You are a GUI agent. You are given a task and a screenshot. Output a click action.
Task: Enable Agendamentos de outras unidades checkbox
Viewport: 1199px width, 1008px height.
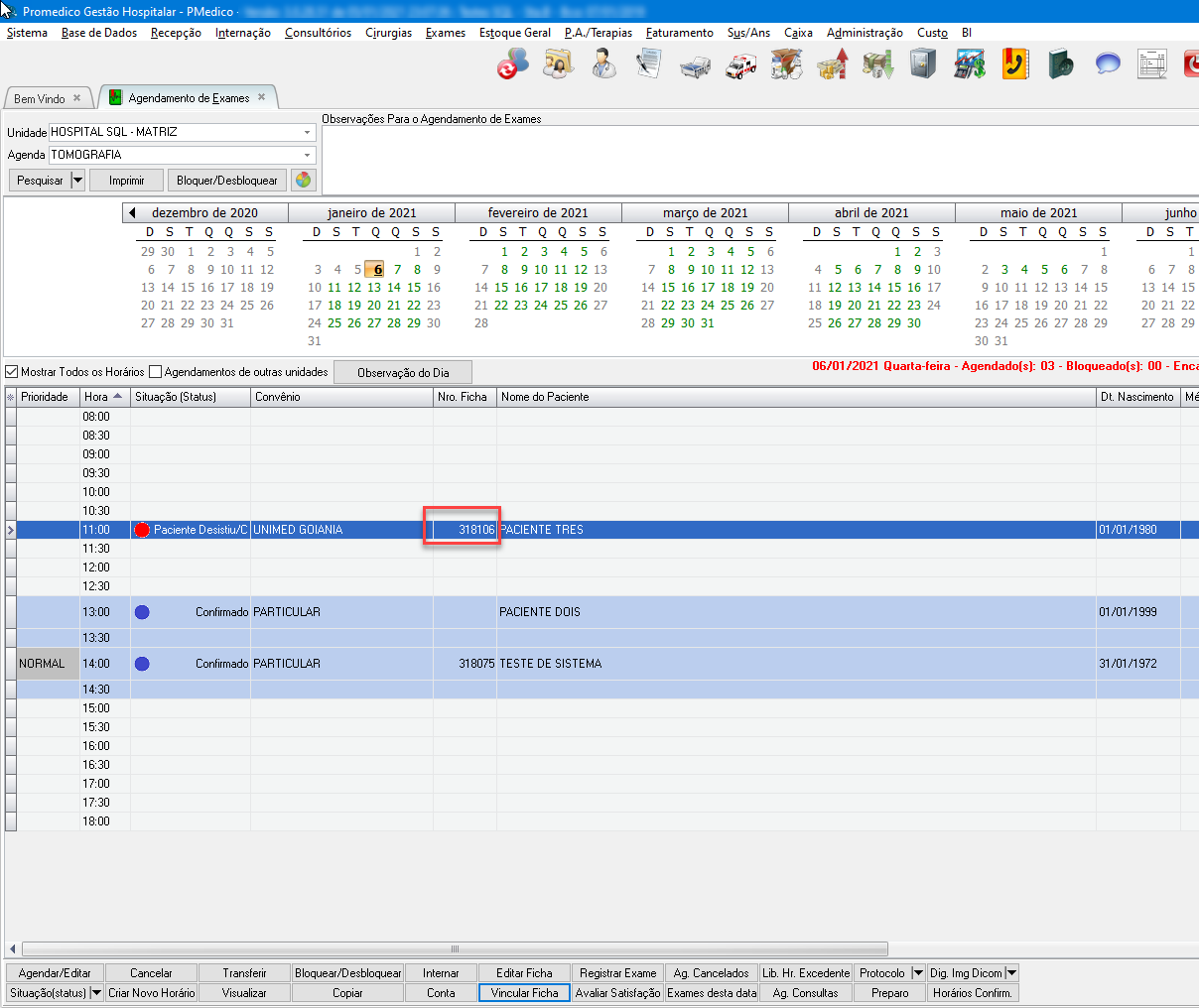(x=155, y=372)
